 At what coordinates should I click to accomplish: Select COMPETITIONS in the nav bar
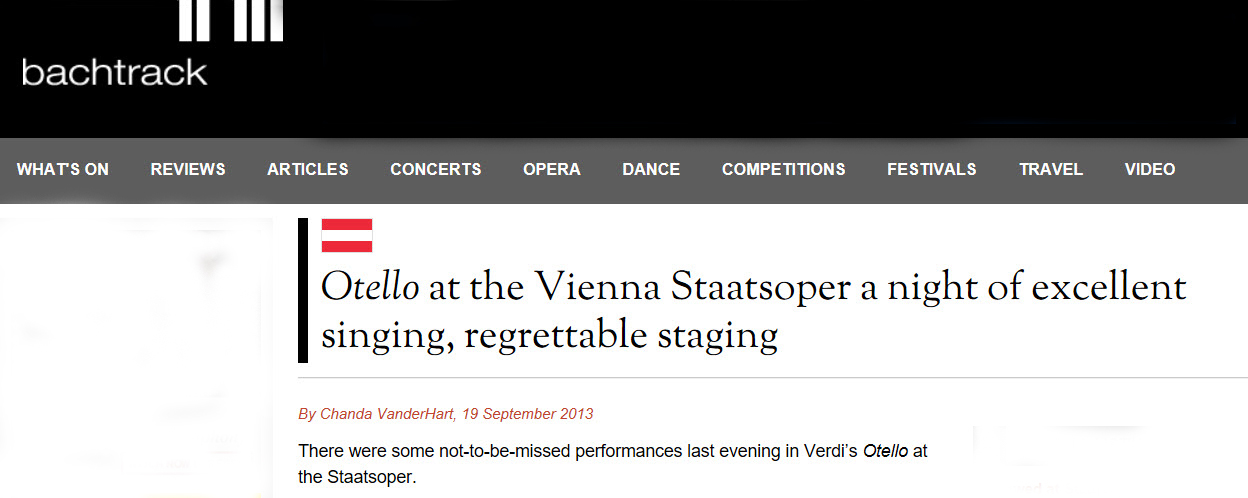[x=784, y=169]
